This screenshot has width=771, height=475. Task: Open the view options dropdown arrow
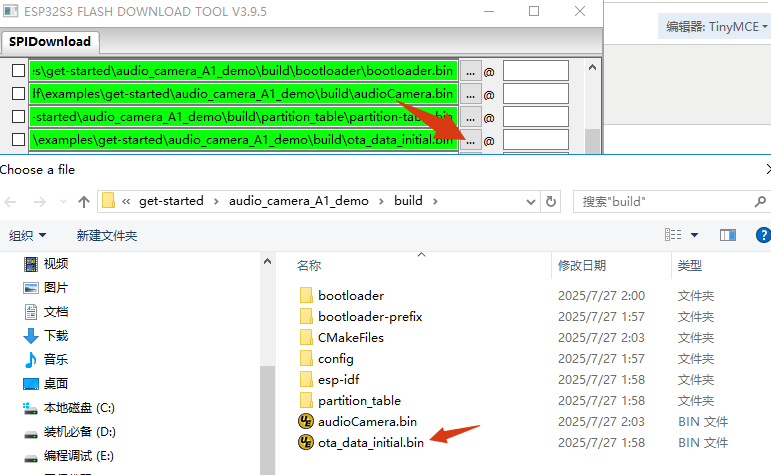[x=694, y=235]
